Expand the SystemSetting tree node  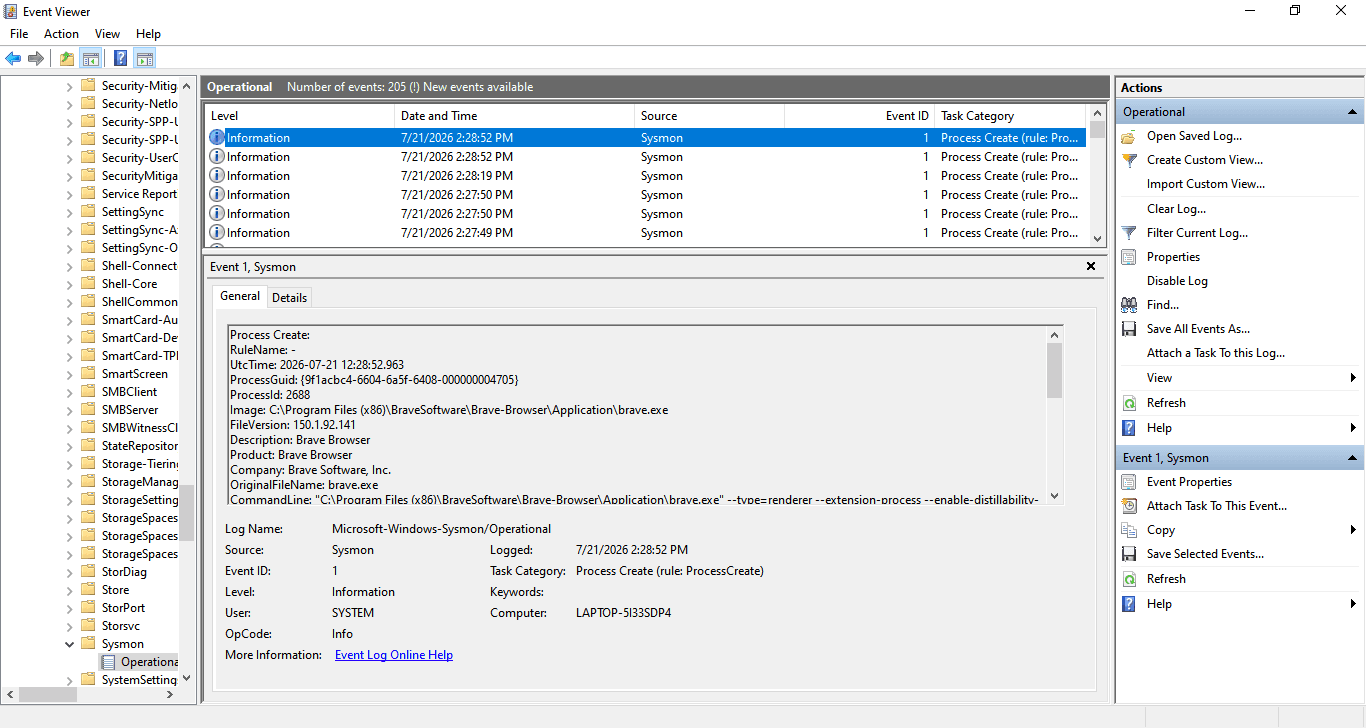click(x=70, y=680)
